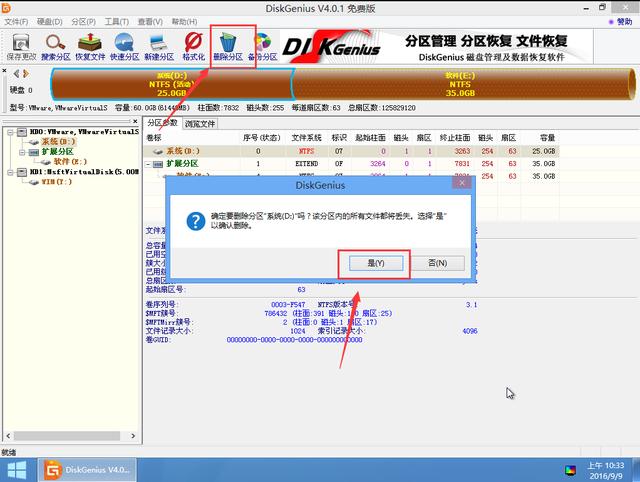640x482 pixels.
Task: Select HD1:MsftVirtualDisk in the tree
Action: tap(84, 172)
